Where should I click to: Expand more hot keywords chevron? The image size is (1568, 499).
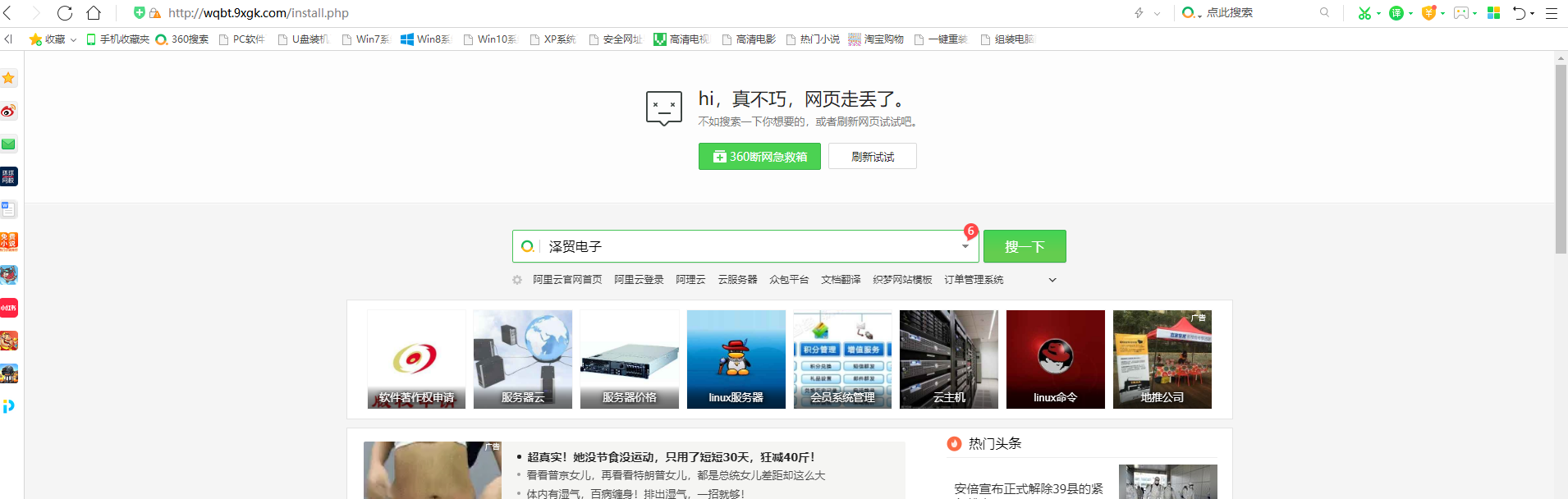(1052, 280)
